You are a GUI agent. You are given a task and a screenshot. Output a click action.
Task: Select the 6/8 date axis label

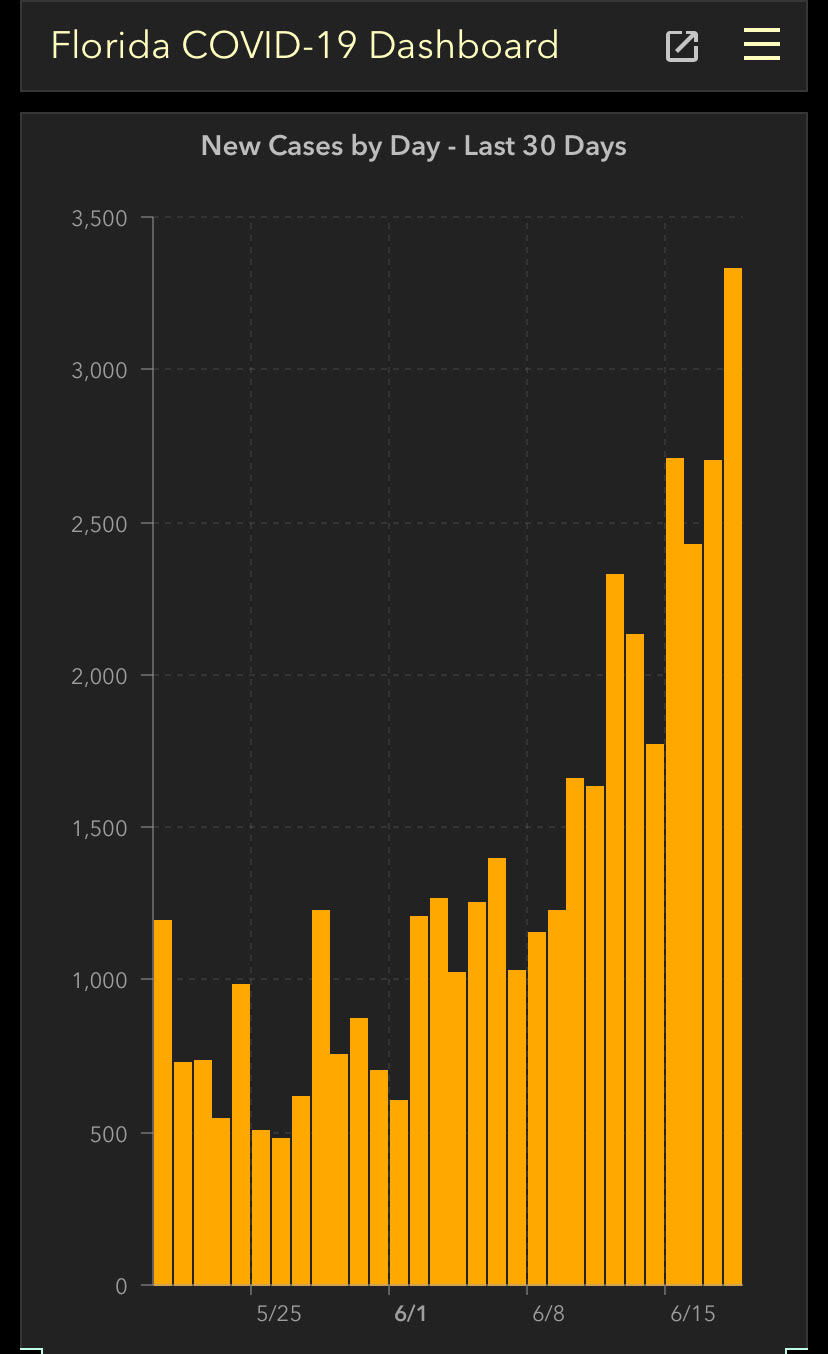[548, 1313]
